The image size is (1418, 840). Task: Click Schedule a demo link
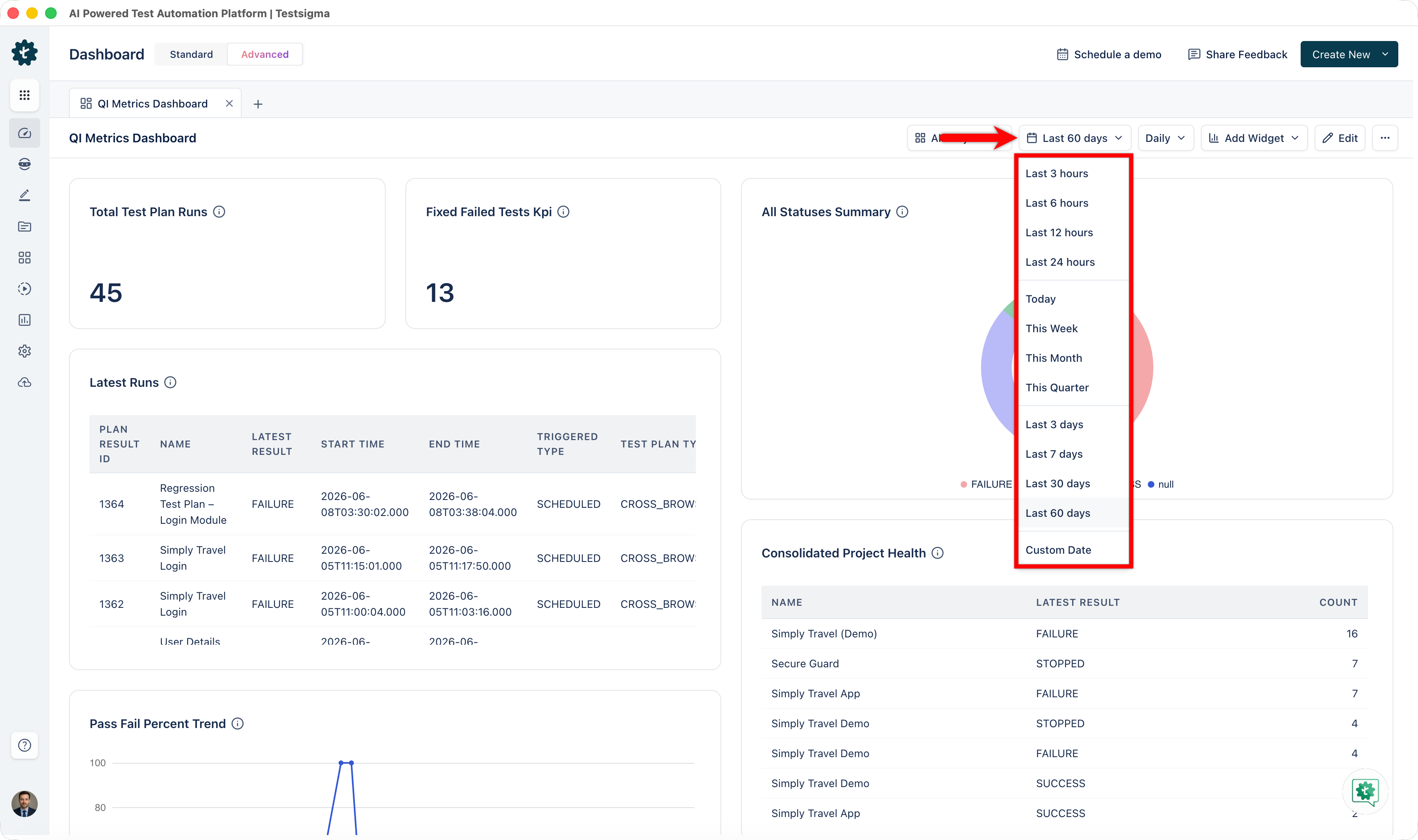coord(1109,54)
